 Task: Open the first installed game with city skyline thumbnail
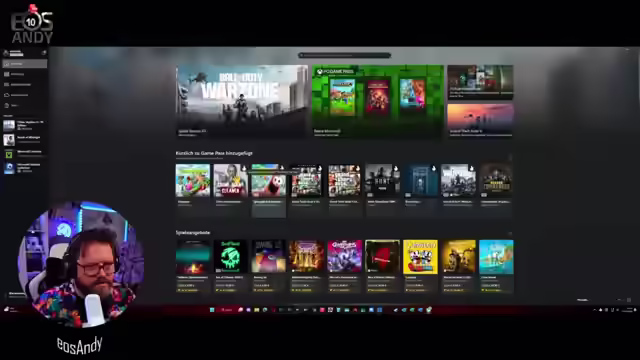tap(24, 125)
